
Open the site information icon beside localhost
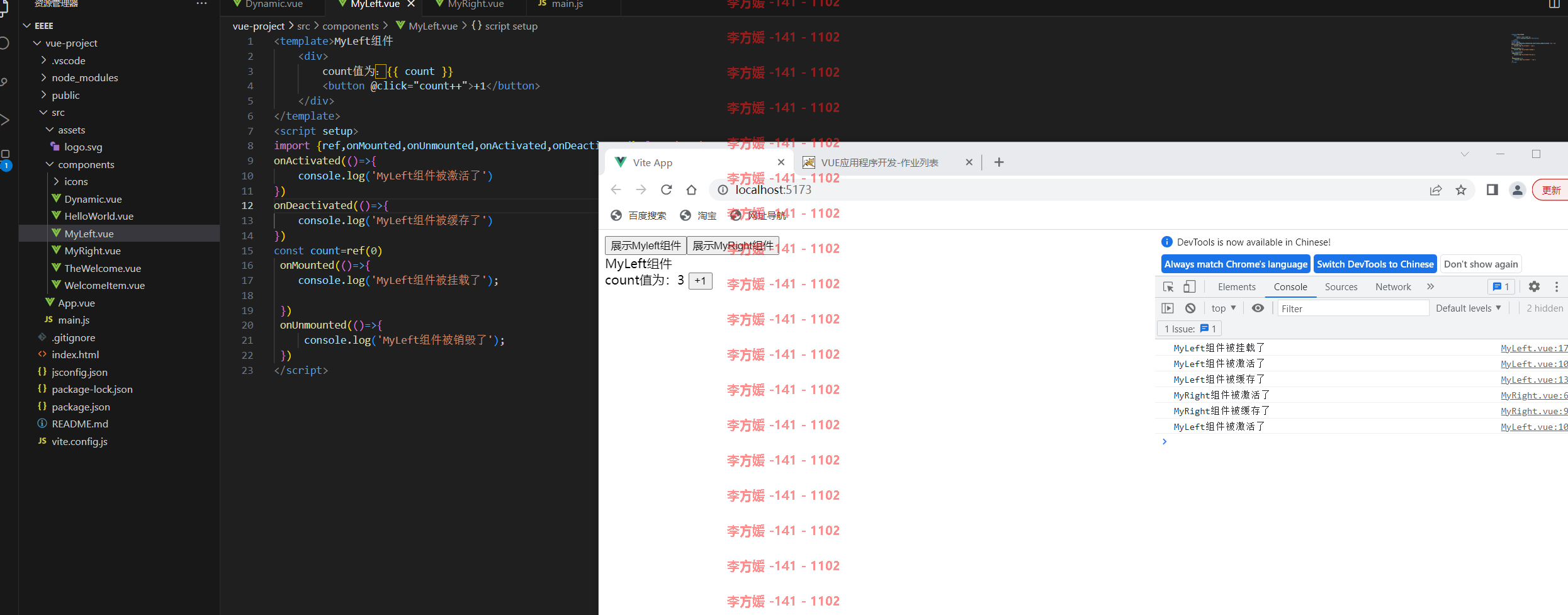click(723, 189)
